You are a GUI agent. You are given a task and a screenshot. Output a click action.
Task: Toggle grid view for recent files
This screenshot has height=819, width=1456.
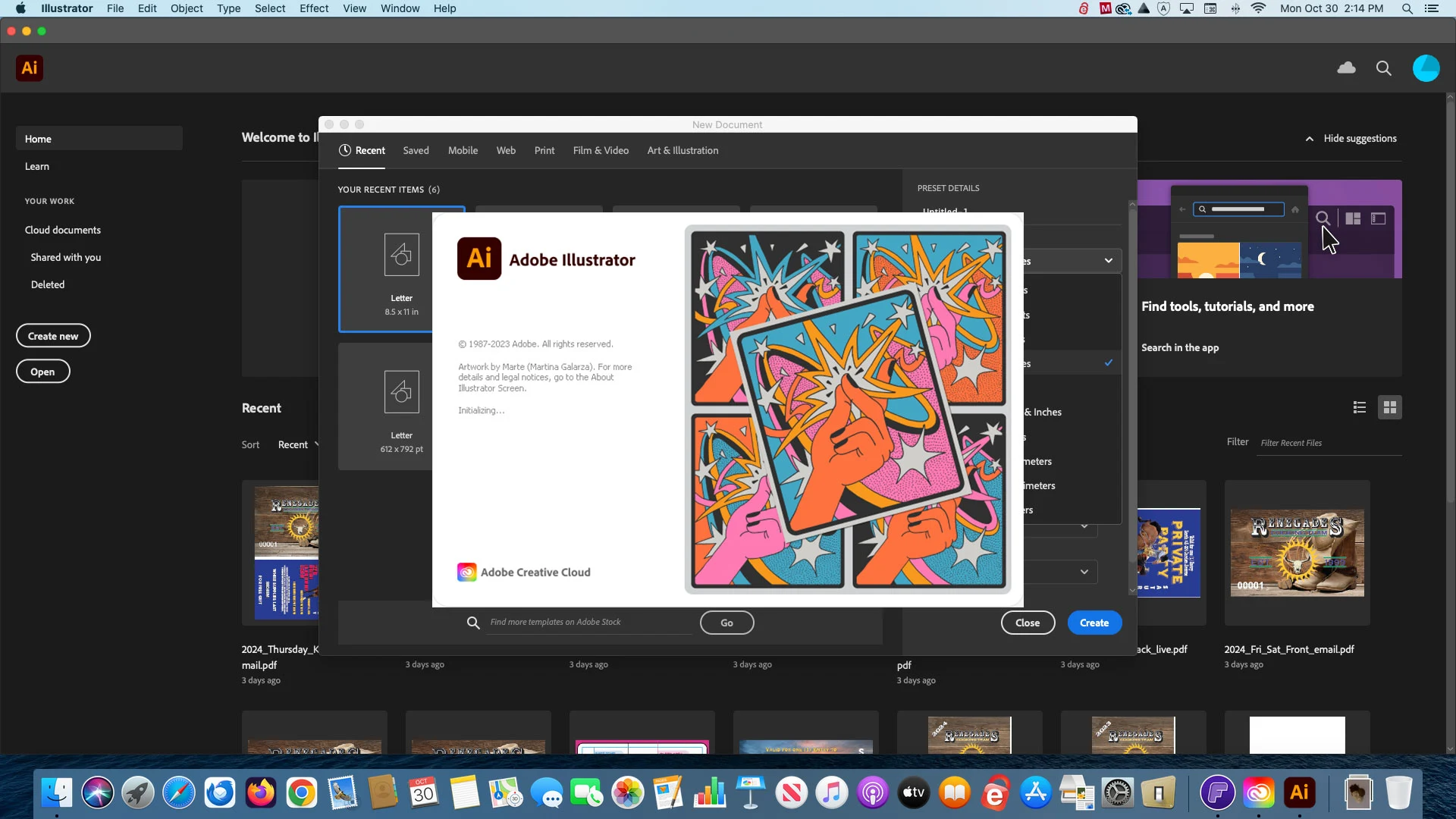(x=1391, y=407)
